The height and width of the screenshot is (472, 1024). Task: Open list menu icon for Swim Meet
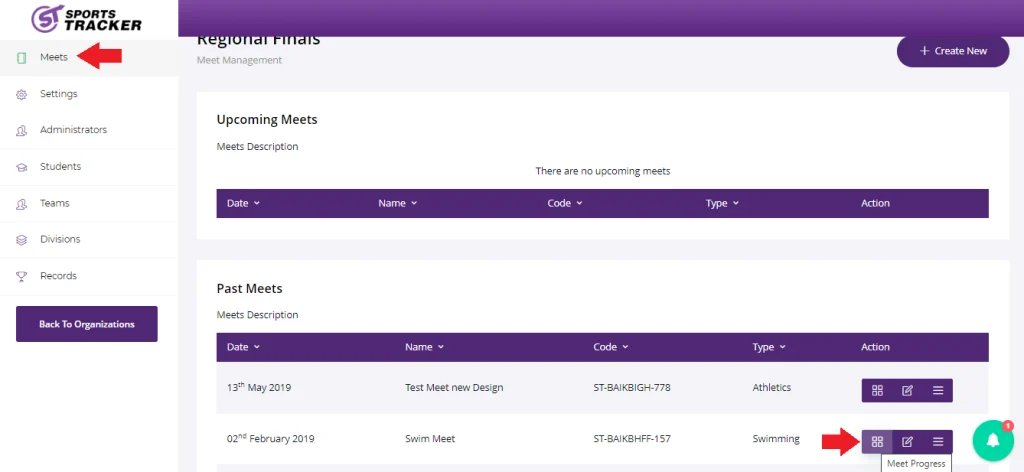(x=938, y=441)
